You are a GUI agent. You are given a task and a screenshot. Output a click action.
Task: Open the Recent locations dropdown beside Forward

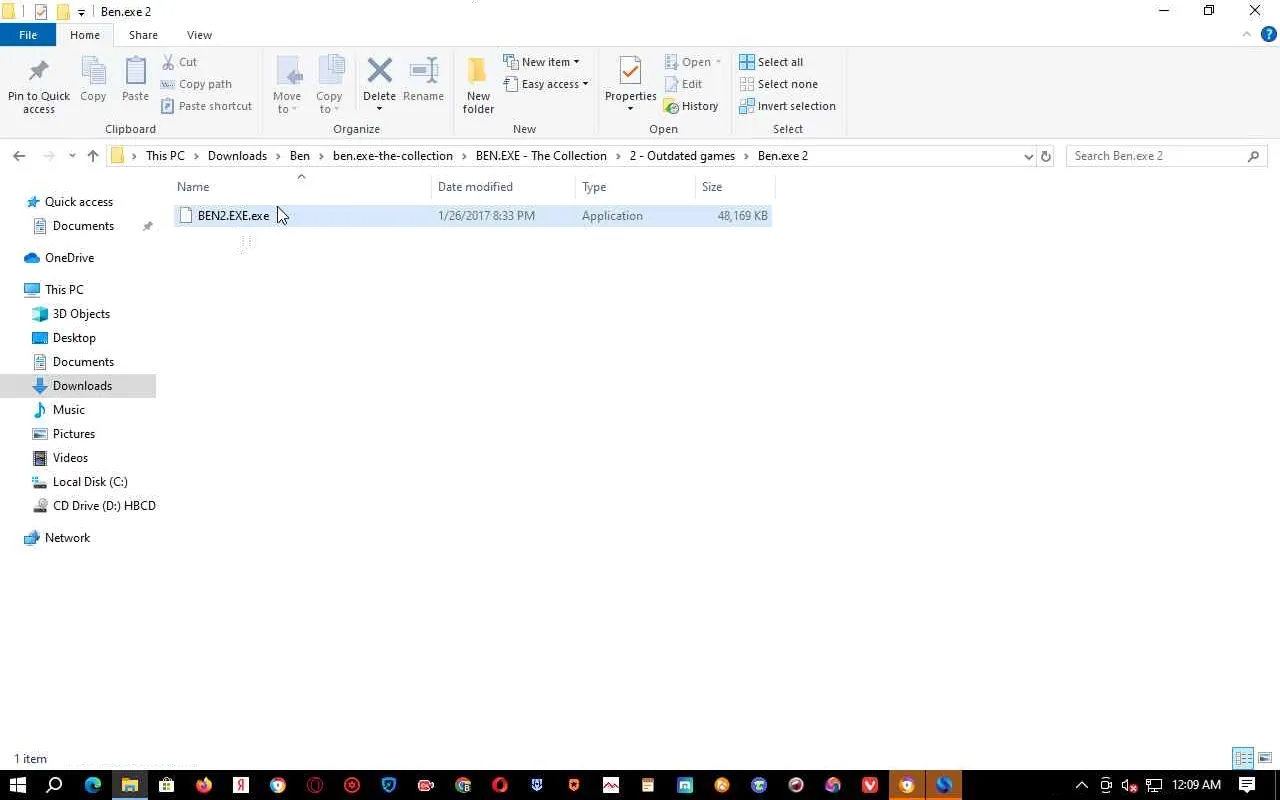(x=72, y=156)
